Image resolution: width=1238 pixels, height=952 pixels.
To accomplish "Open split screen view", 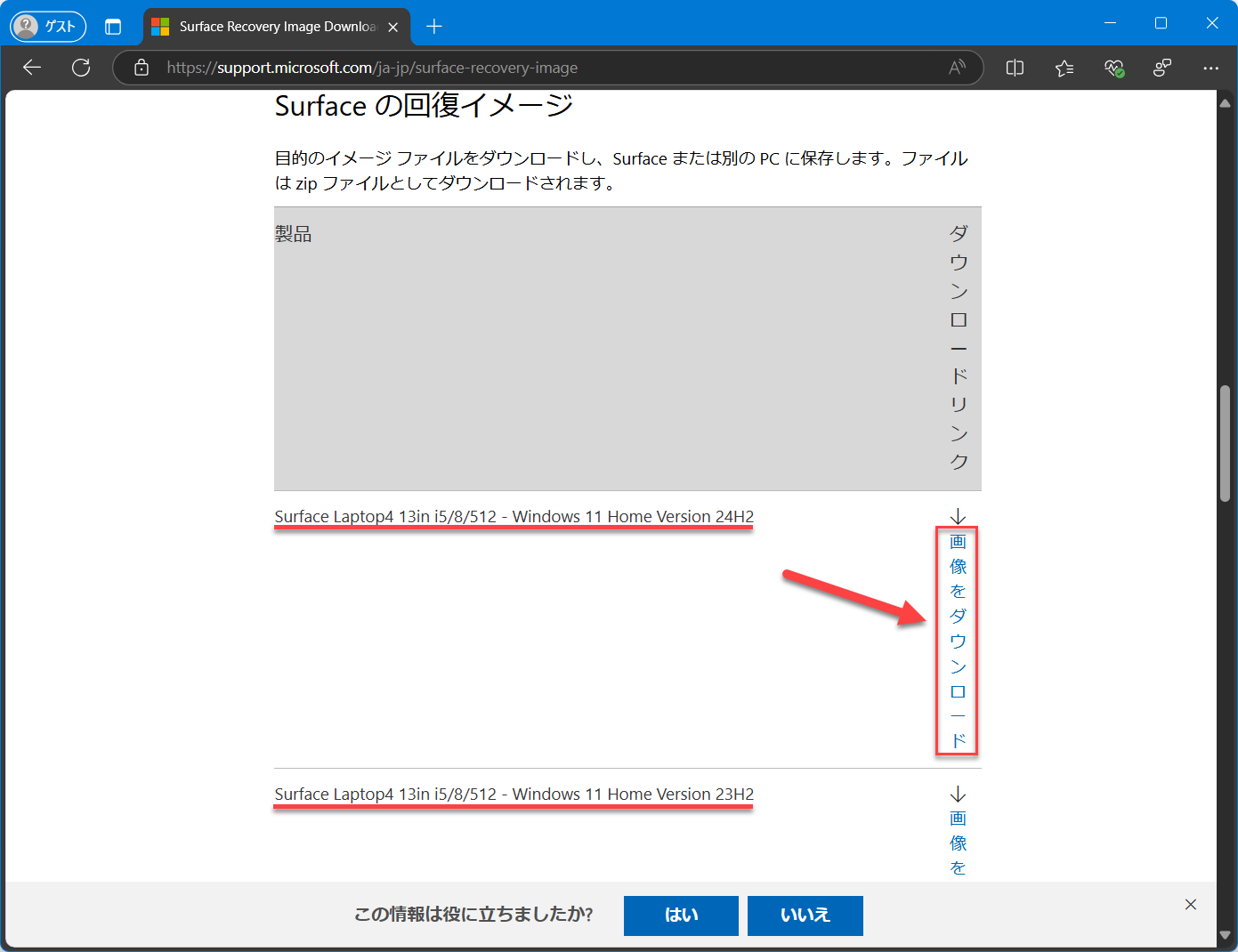I will click(x=1015, y=68).
